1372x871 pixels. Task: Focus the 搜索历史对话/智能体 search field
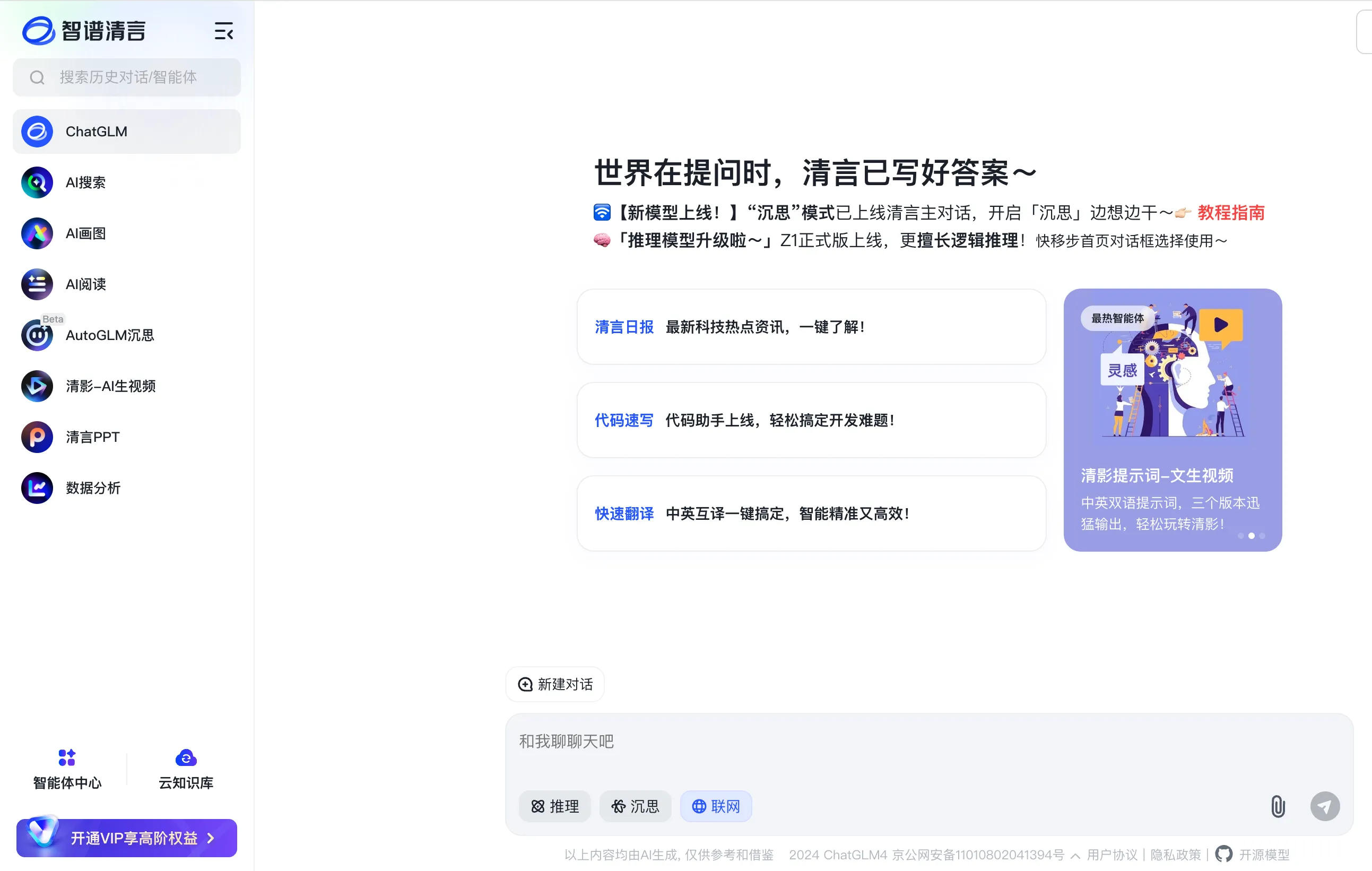(126, 77)
